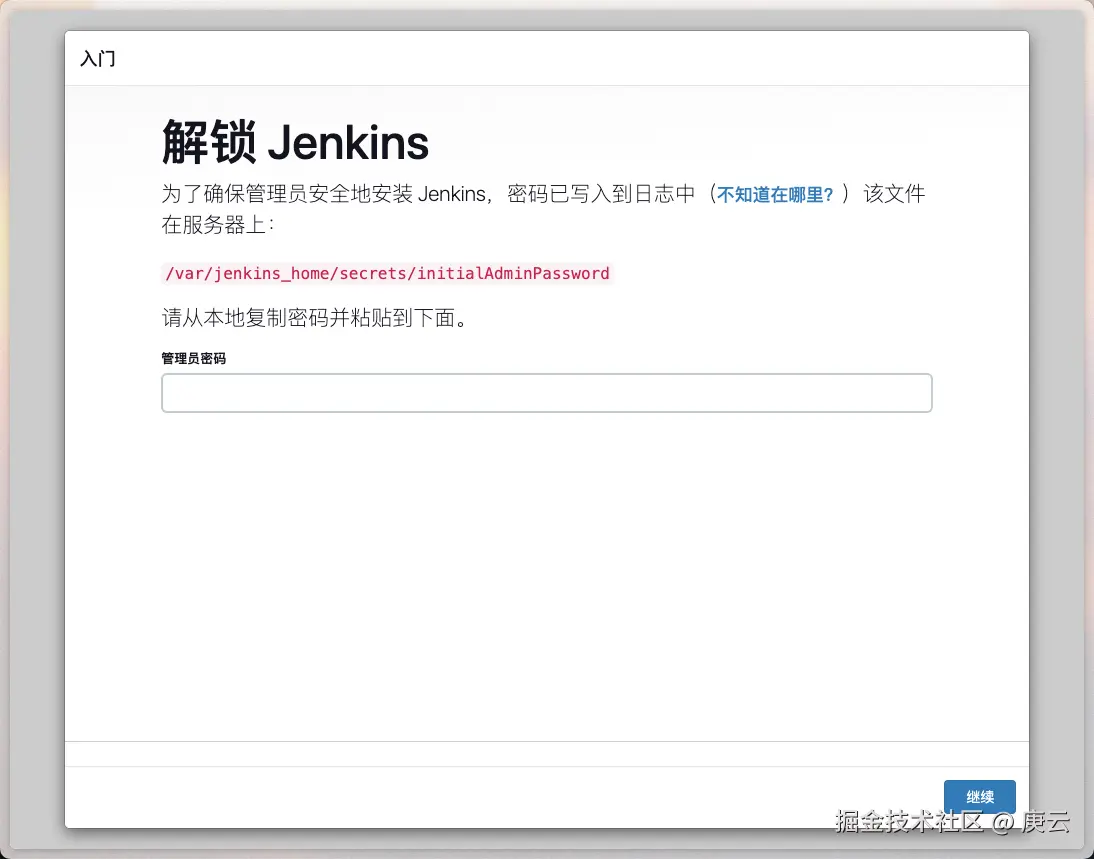Click the 入门 dialog title

coord(98,59)
